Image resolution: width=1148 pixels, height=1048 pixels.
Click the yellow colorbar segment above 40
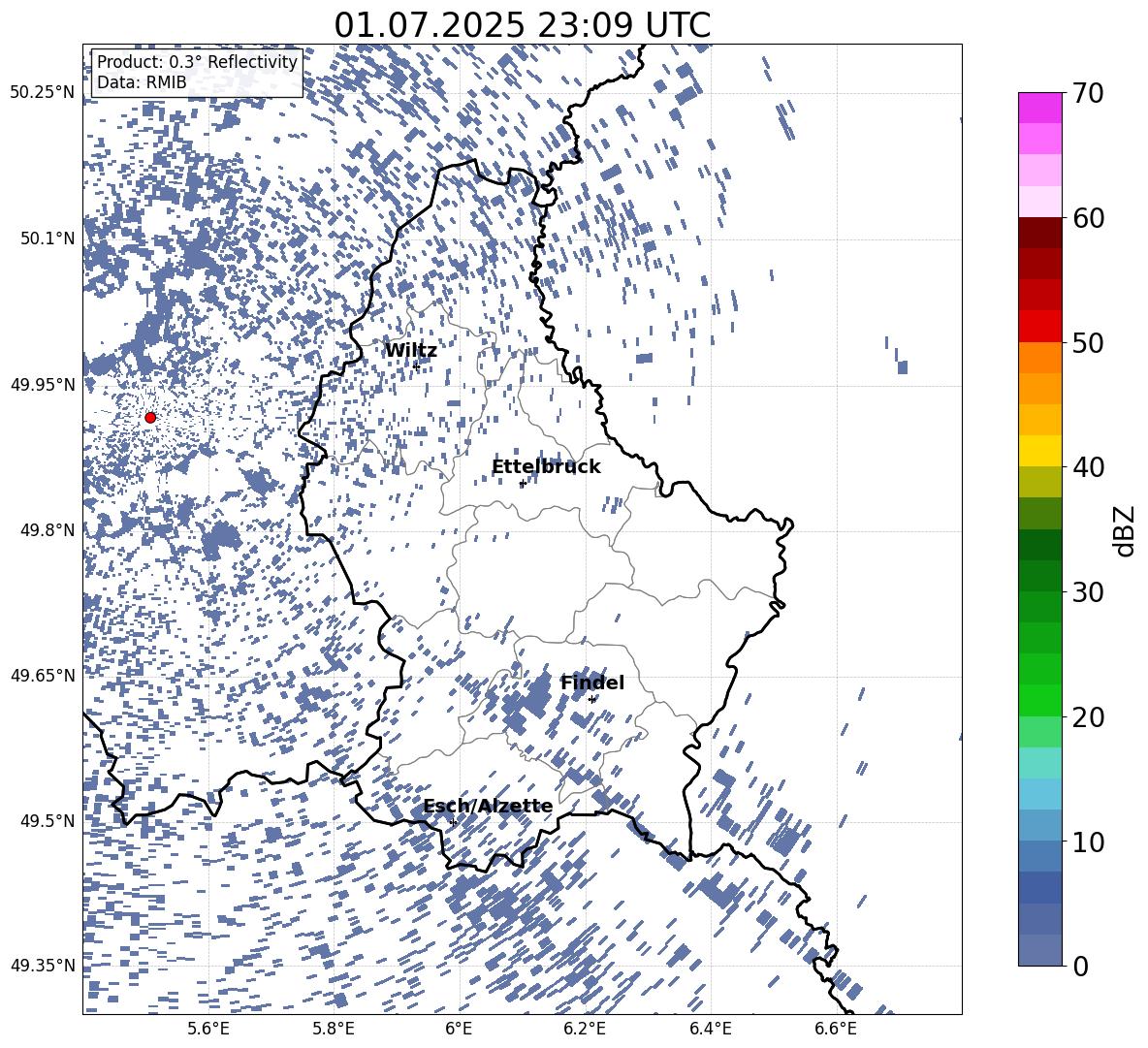tap(1039, 451)
